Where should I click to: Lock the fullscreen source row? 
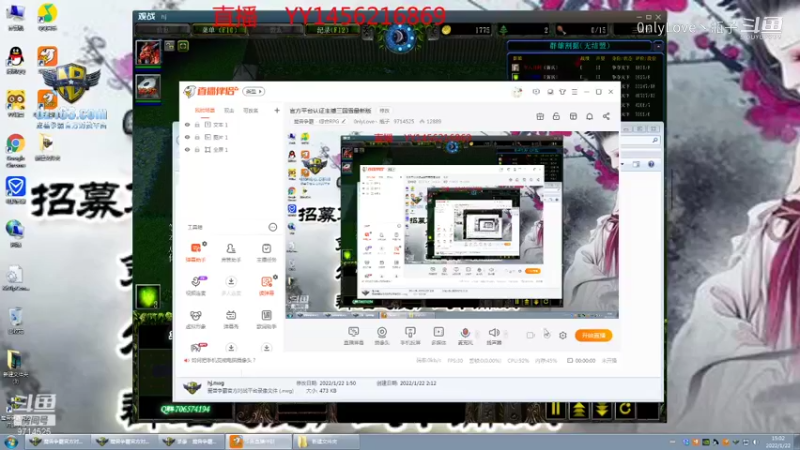197,149
